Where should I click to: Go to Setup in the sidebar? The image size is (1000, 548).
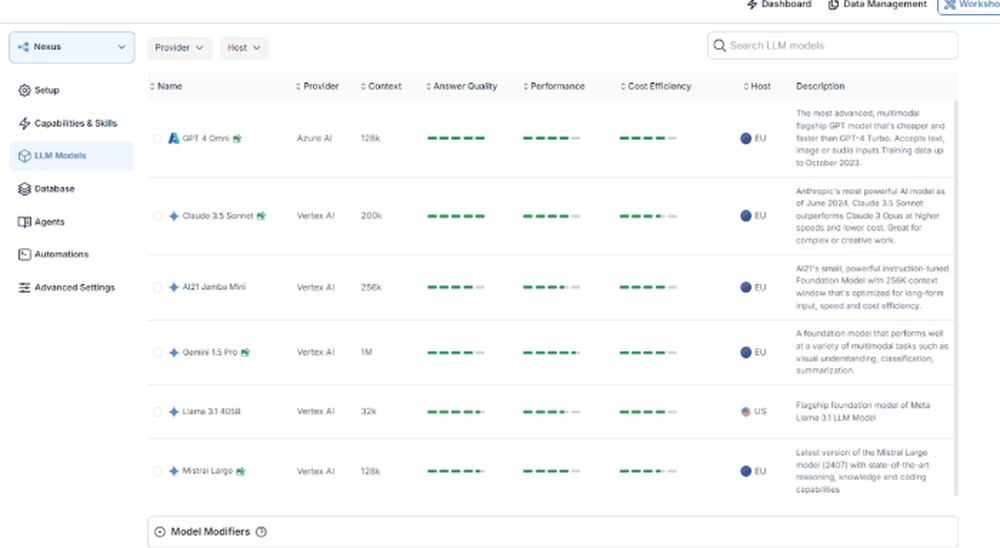[71, 91]
